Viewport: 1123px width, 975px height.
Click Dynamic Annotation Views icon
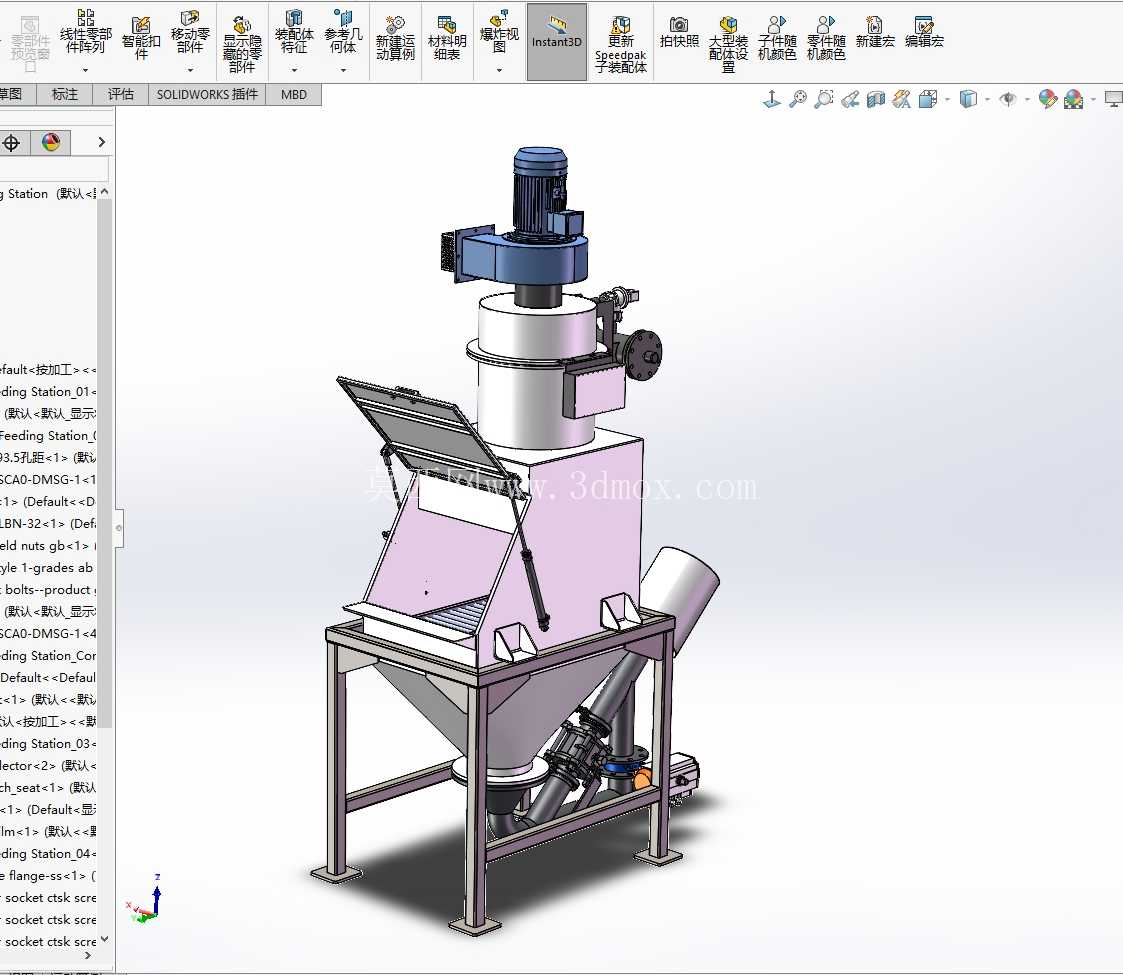[x=902, y=100]
